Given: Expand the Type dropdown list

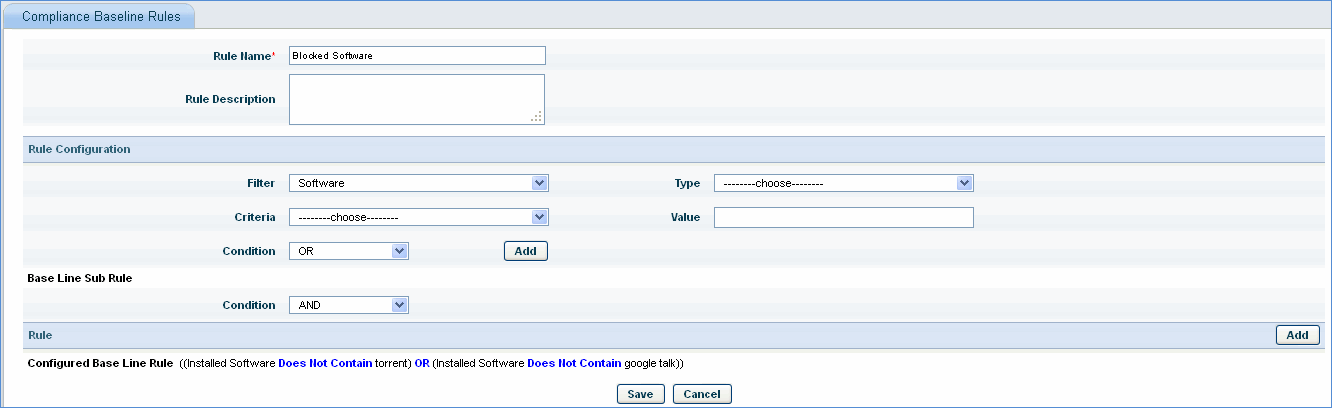Looking at the screenshot, I should (x=843, y=183).
